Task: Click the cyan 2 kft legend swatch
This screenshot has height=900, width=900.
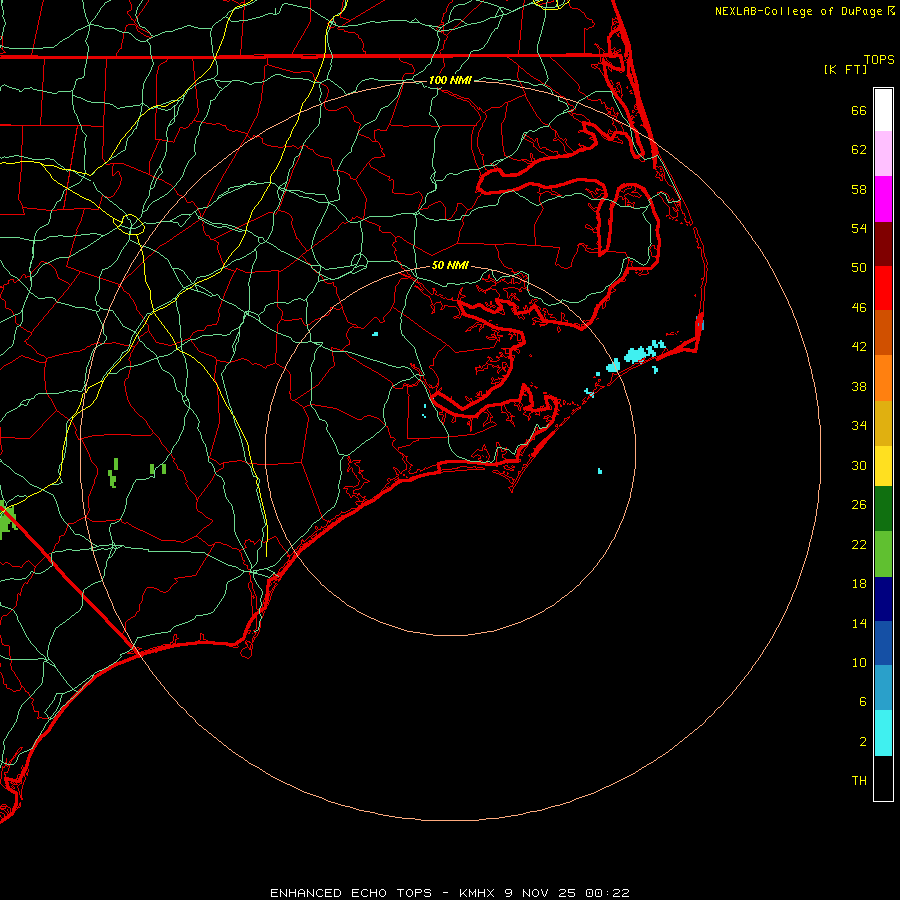Action: click(883, 733)
